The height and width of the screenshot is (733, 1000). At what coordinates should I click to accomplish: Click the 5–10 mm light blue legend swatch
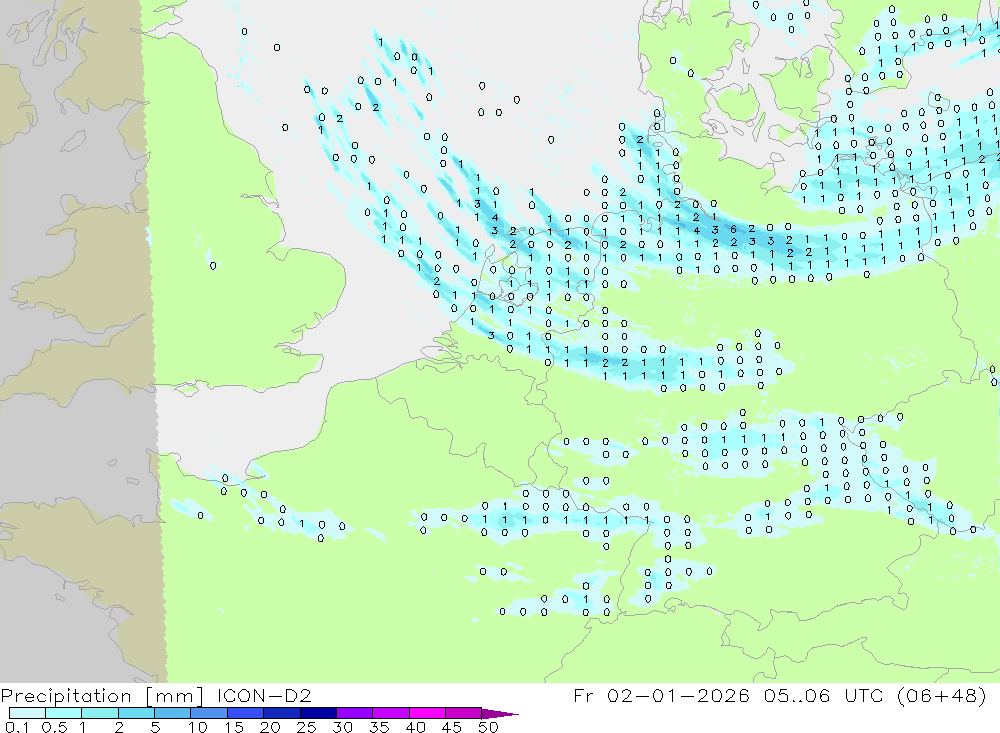click(x=172, y=713)
